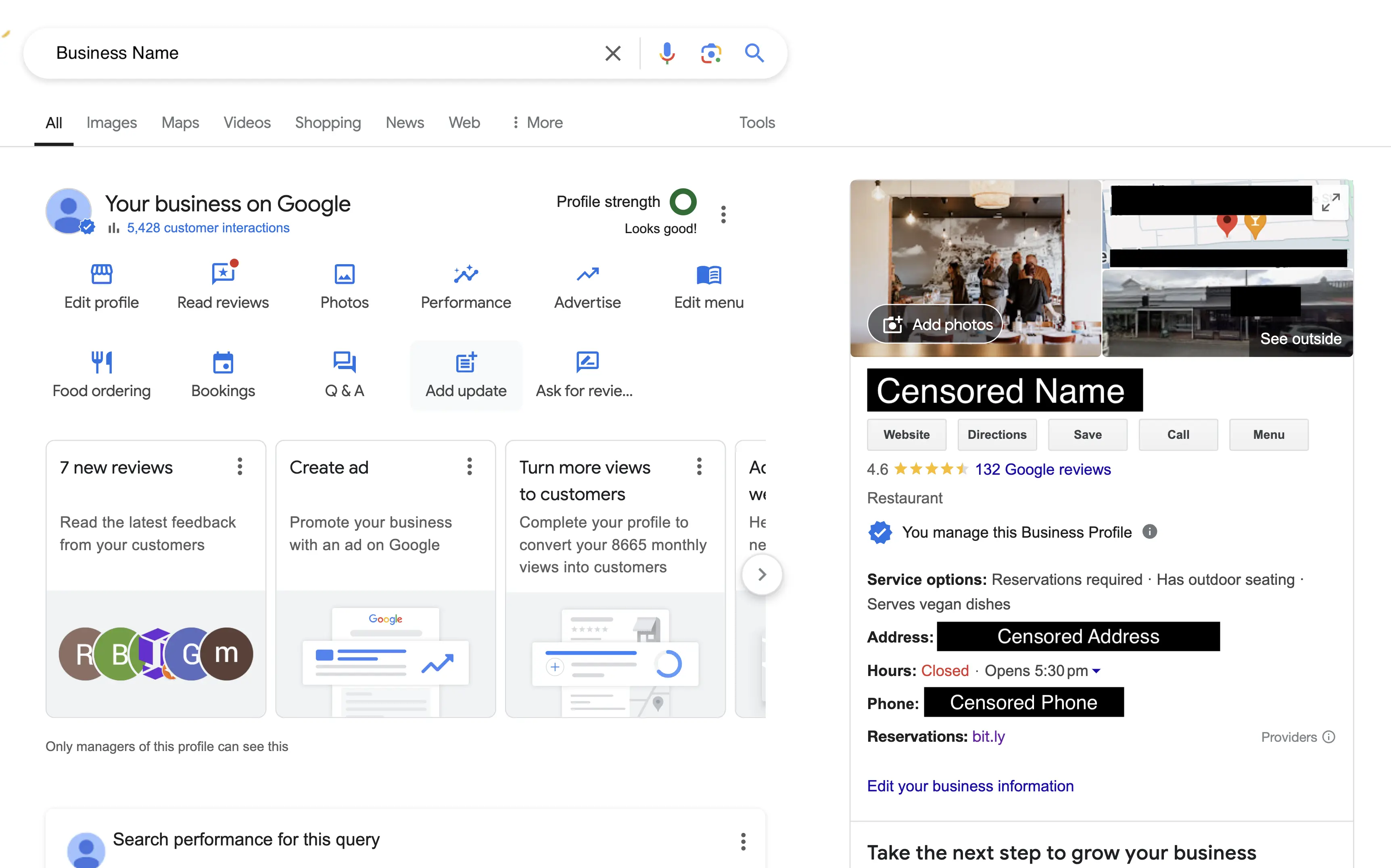
Task: Switch to the Images tab
Action: (111, 122)
